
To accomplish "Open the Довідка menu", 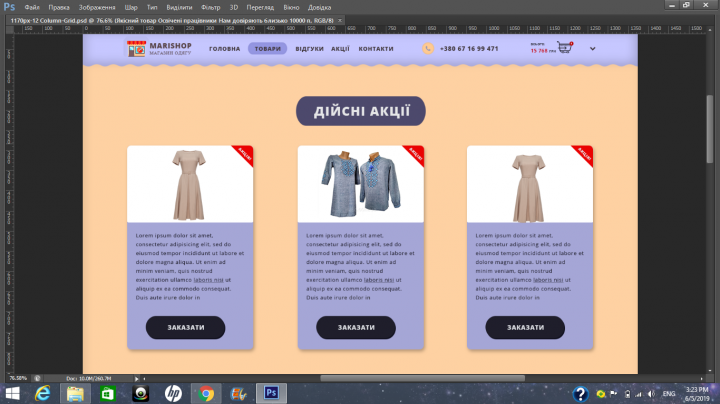I will pyautogui.click(x=319, y=7).
